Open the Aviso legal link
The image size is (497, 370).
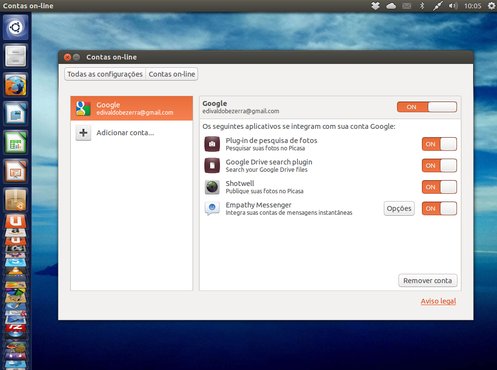(438, 301)
